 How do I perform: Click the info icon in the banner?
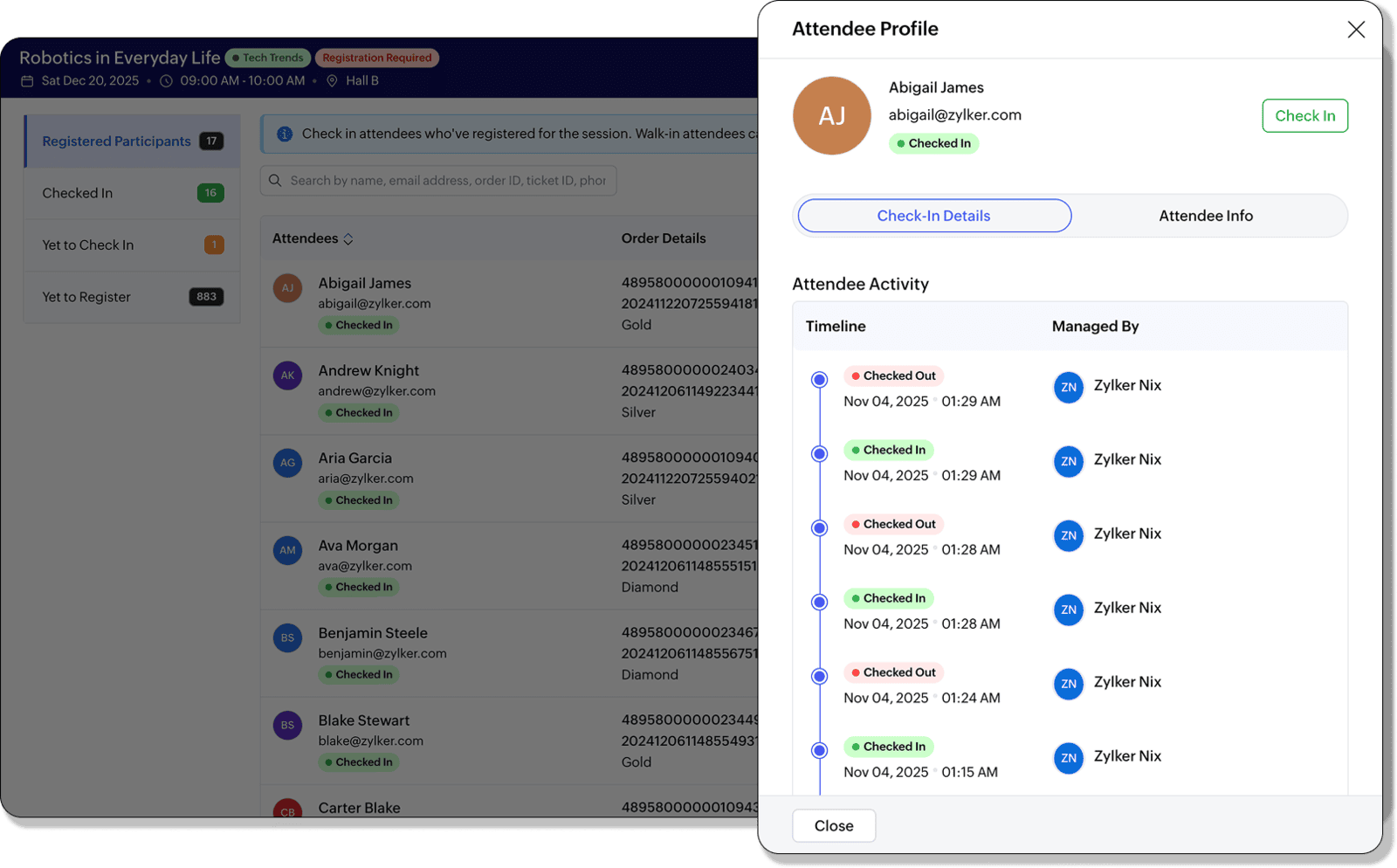click(x=285, y=134)
